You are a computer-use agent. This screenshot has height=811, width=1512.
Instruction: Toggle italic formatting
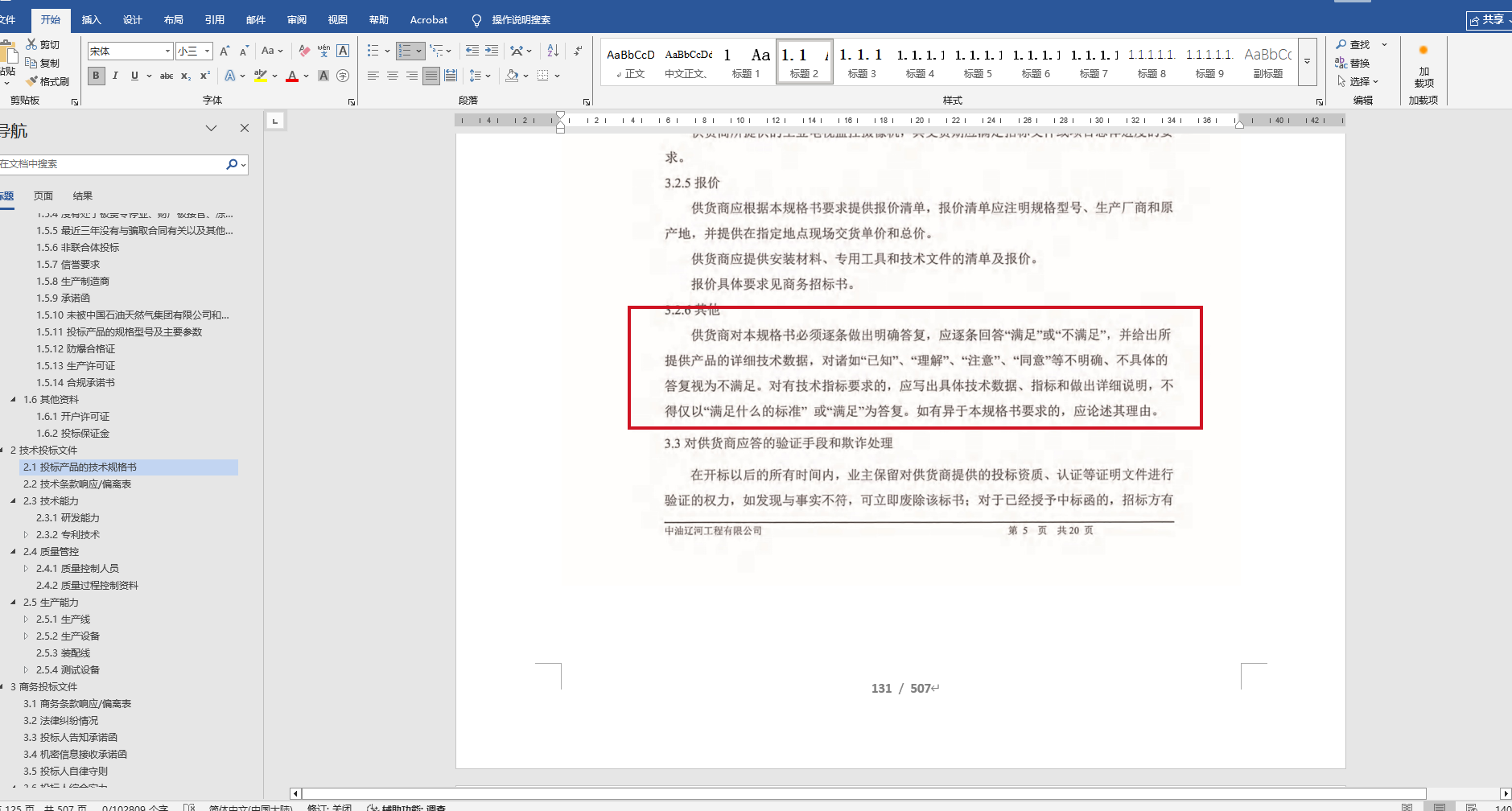pyautogui.click(x=115, y=76)
